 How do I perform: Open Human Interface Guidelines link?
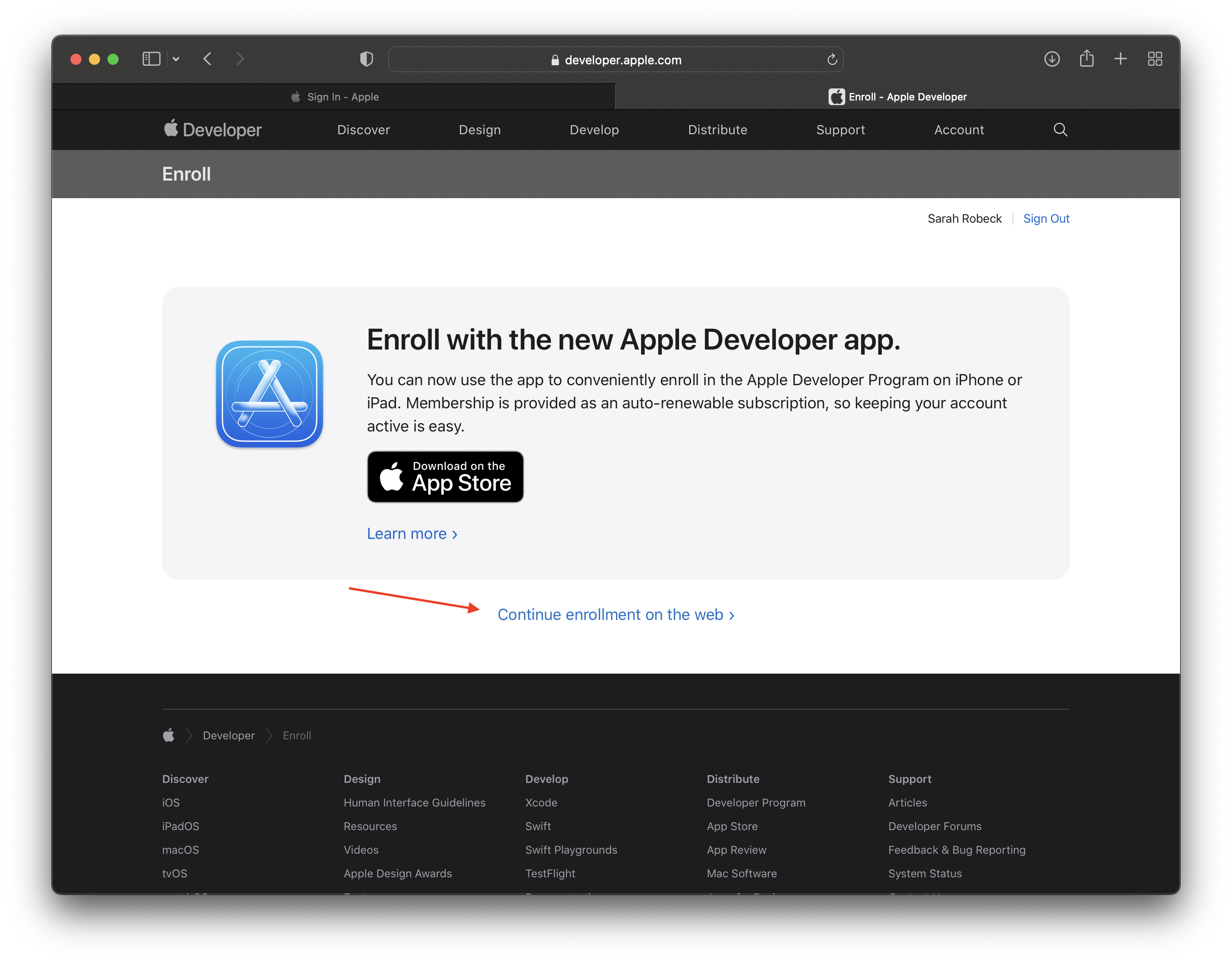tap(415, 803)
